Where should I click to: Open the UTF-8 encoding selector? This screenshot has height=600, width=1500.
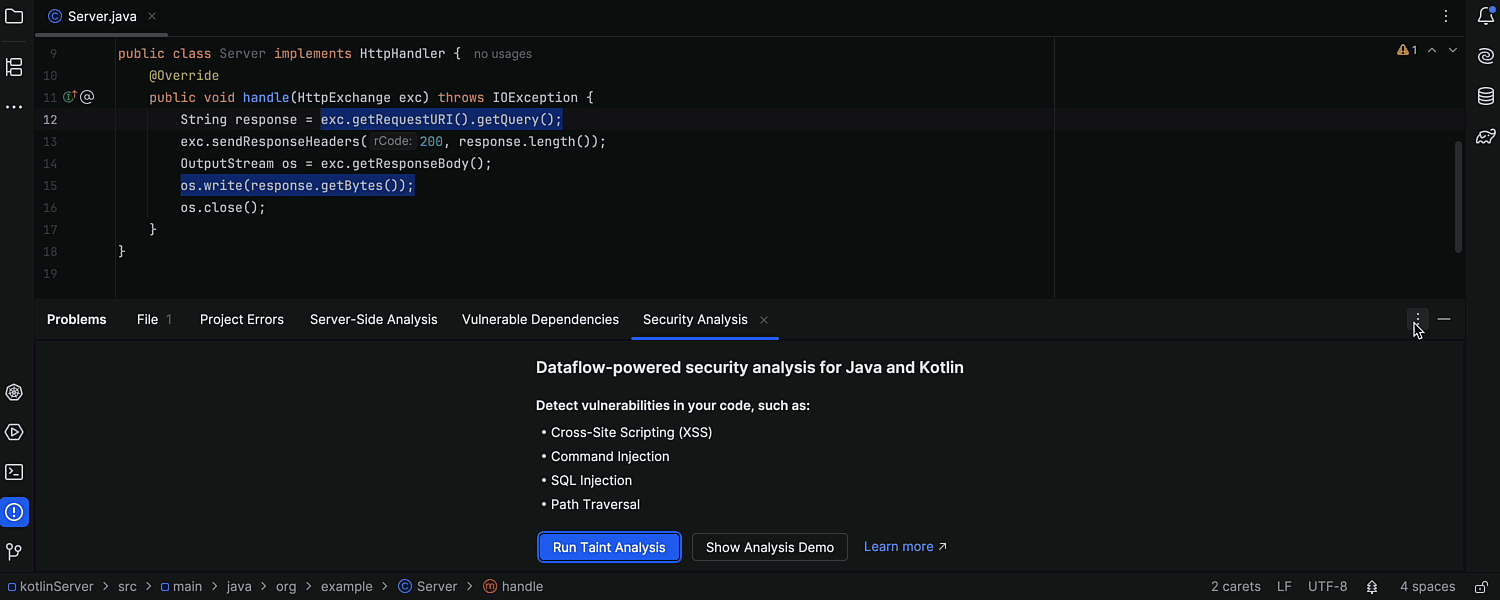pyautogui.click(x=1327, y=587)
